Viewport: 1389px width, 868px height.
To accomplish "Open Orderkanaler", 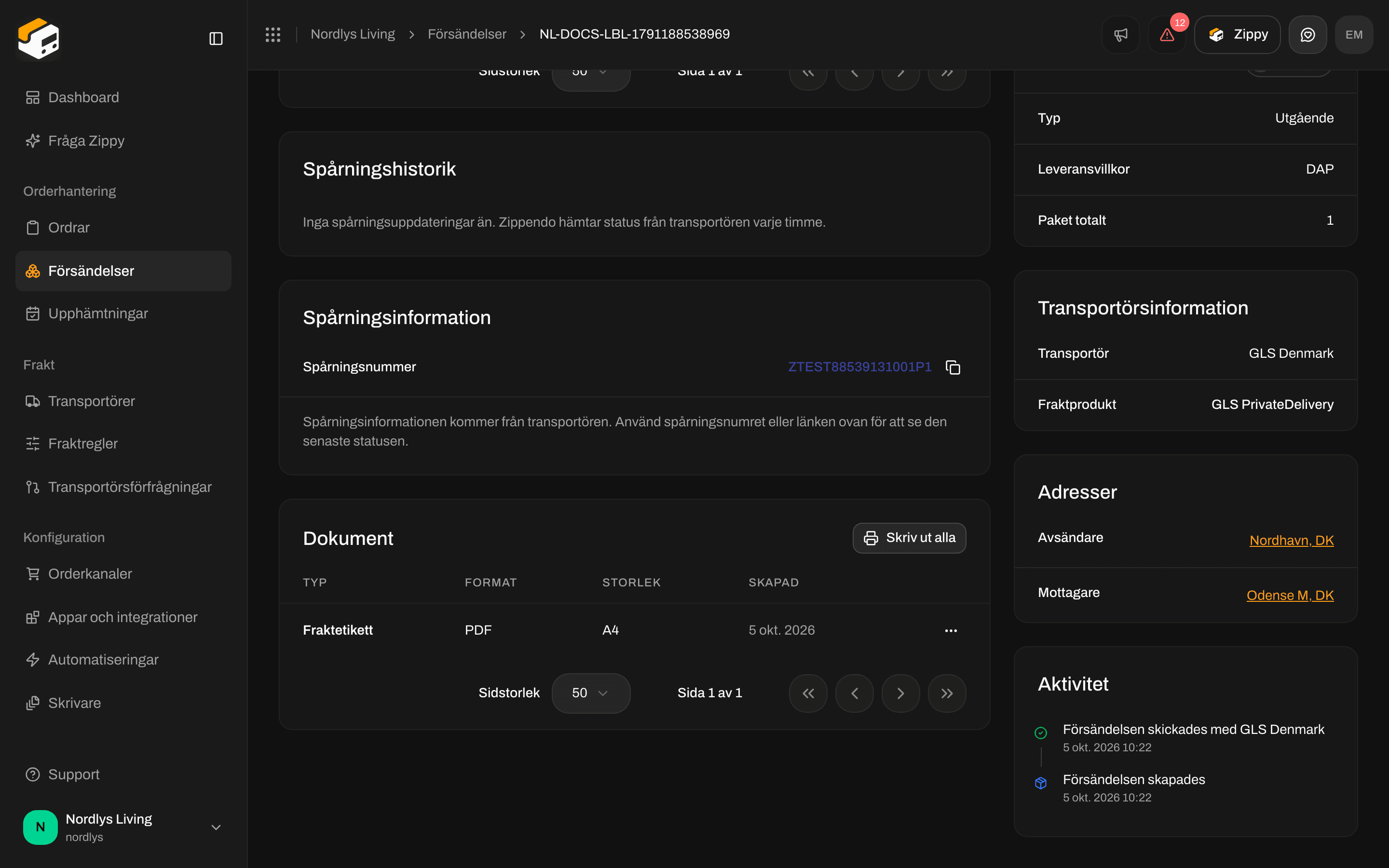I will pos(123,574).
